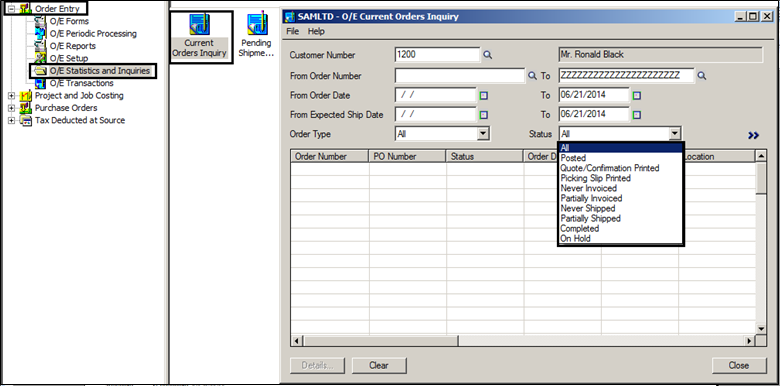This screenshot has width=780, height=386.
Task: Click the O/E Reports folder icon
Action: pos(40,46)
